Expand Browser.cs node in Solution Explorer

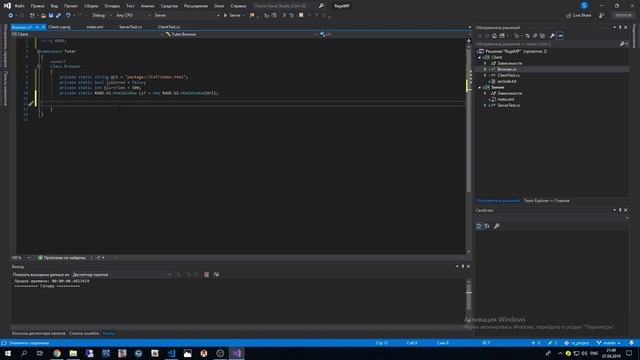tap(485, 69)
